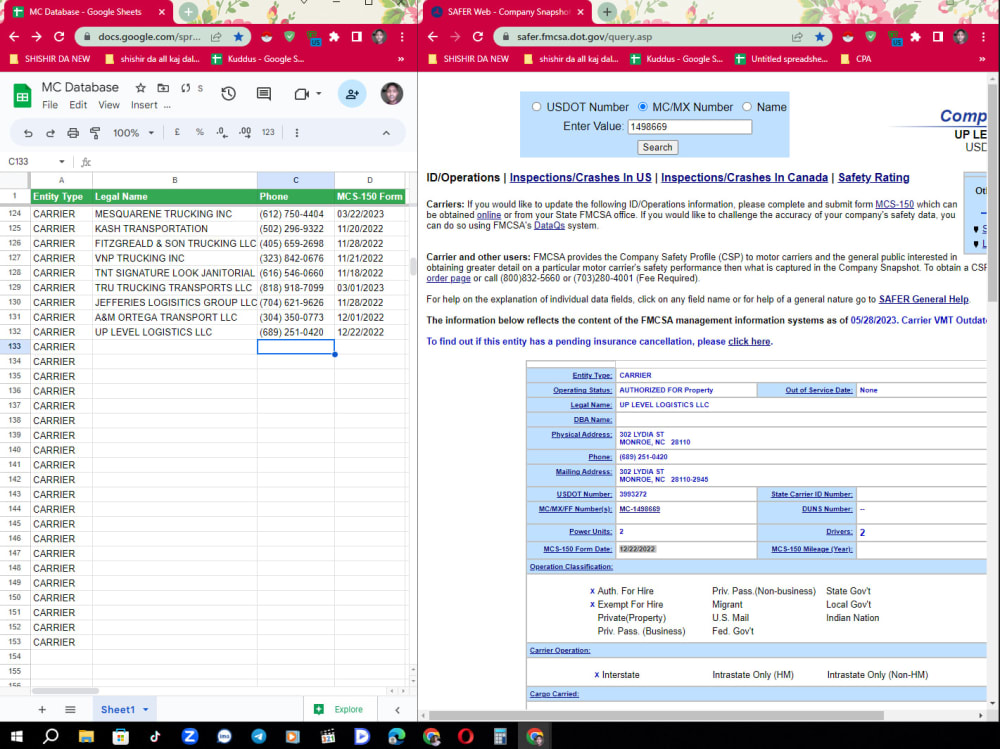Show more bookmarks in Sheets window
Image resolution: width=1000 pixels, height=749 pixels.
click(401, 59)
